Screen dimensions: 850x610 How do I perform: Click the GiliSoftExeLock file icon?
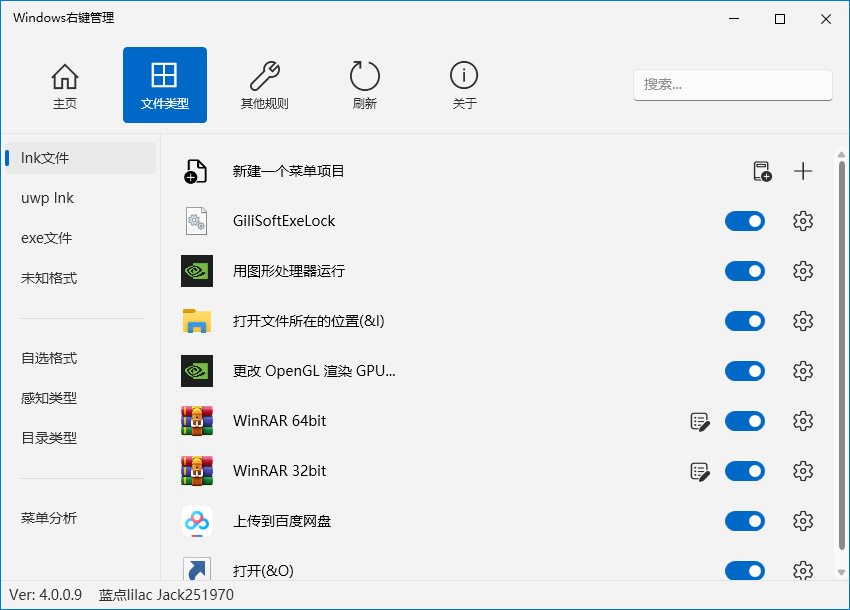coord(196,221)
